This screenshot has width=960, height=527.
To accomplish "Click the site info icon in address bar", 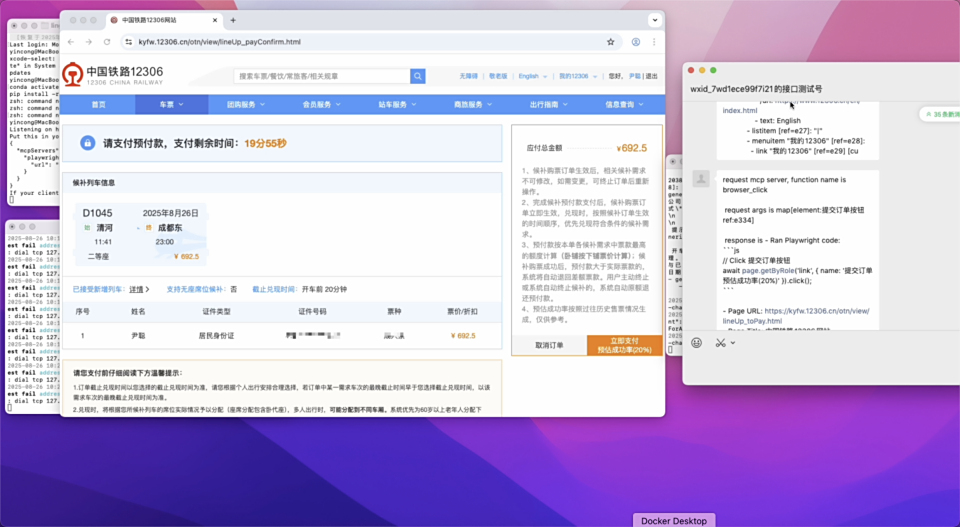I will tap(129, 42).
